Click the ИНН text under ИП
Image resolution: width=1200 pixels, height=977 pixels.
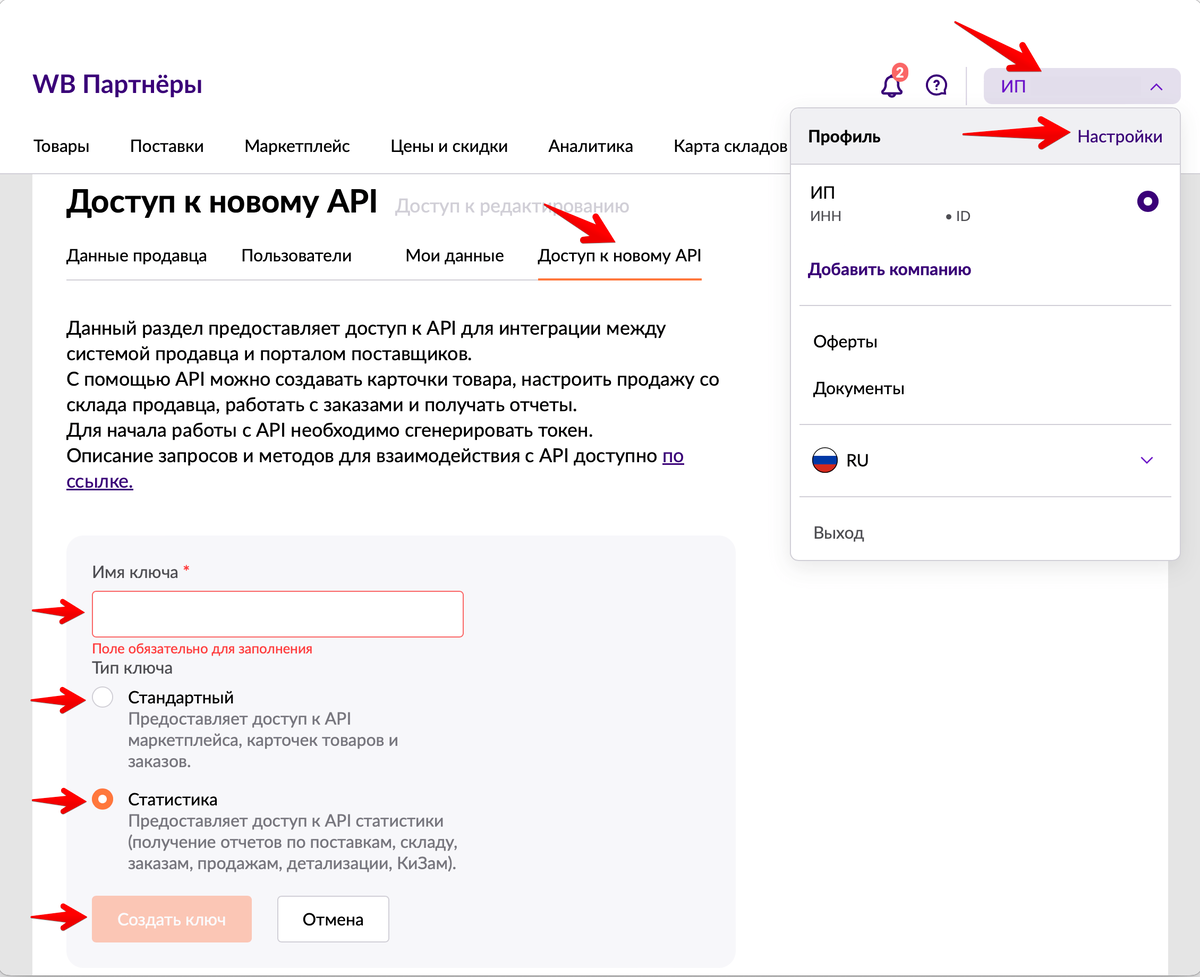point(825,216)
